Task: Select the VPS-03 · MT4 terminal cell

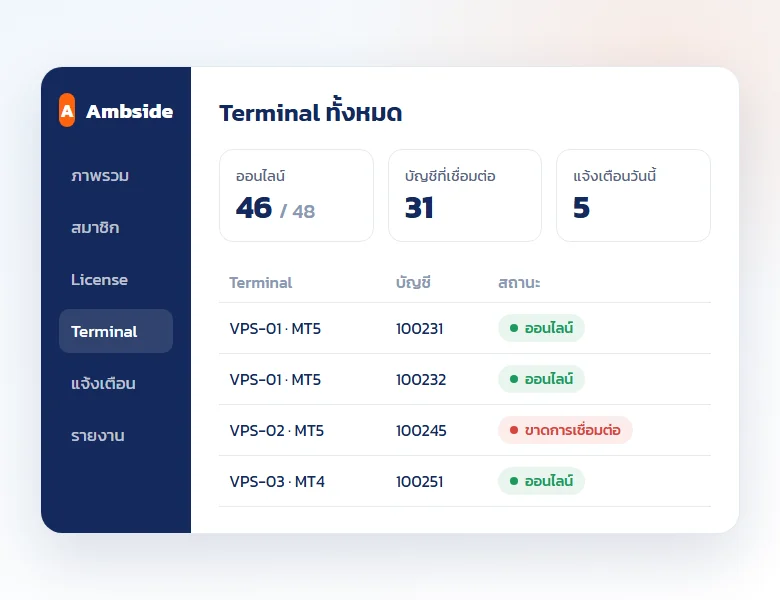Action: pos(277,482)
